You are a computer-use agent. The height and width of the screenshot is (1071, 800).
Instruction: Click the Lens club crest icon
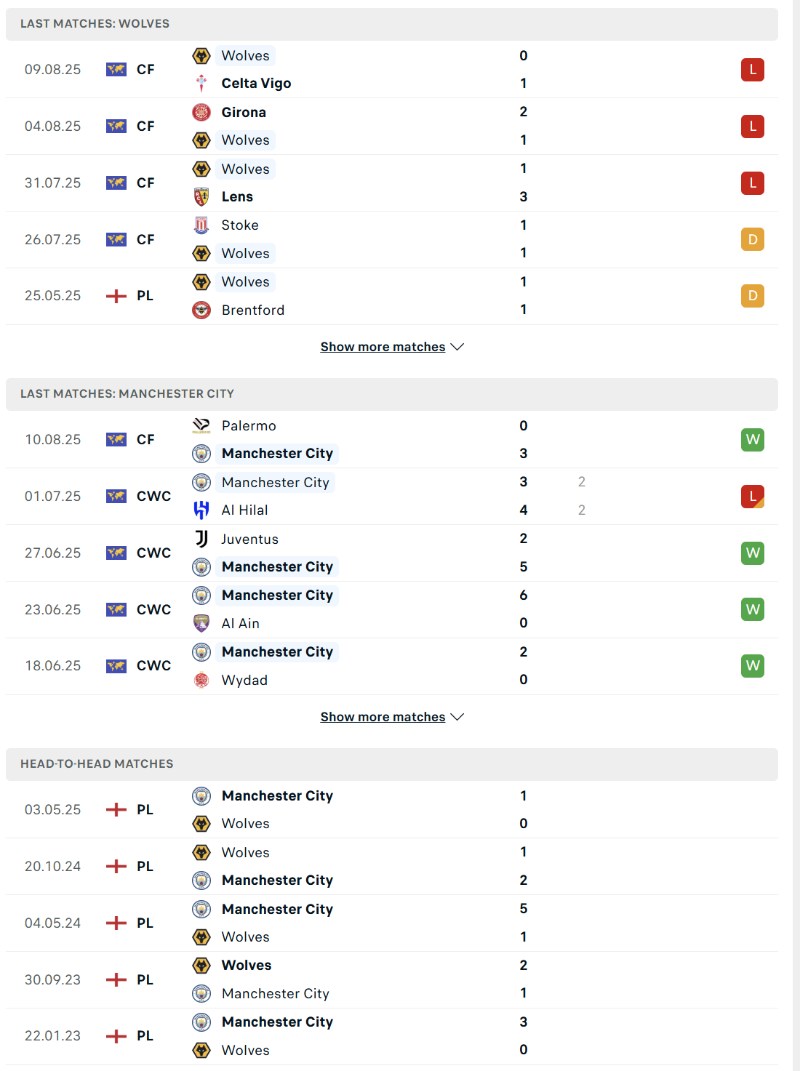pyautogui.click(x=201, y=197)
